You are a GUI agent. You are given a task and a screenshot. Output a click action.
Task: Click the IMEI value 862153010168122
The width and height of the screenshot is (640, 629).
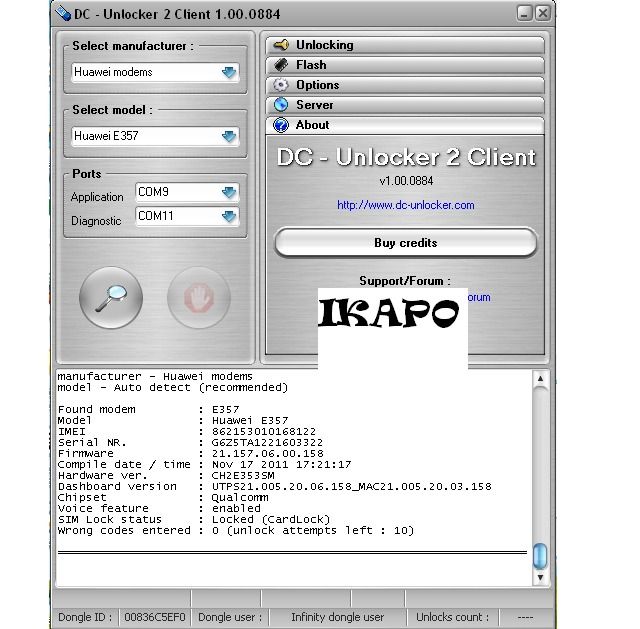click(x=264, y=431)
